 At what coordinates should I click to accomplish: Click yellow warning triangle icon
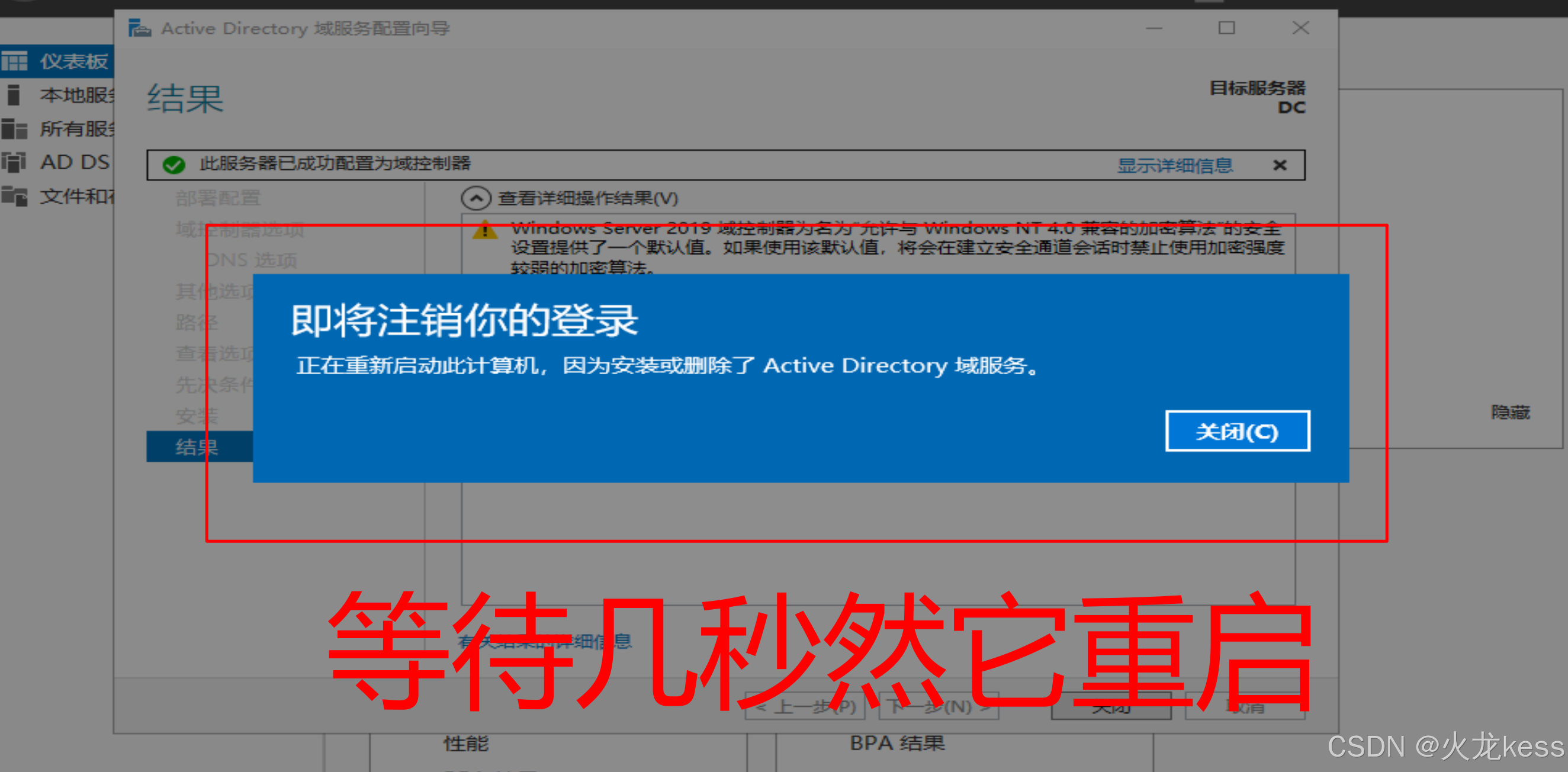coord(484,230)
